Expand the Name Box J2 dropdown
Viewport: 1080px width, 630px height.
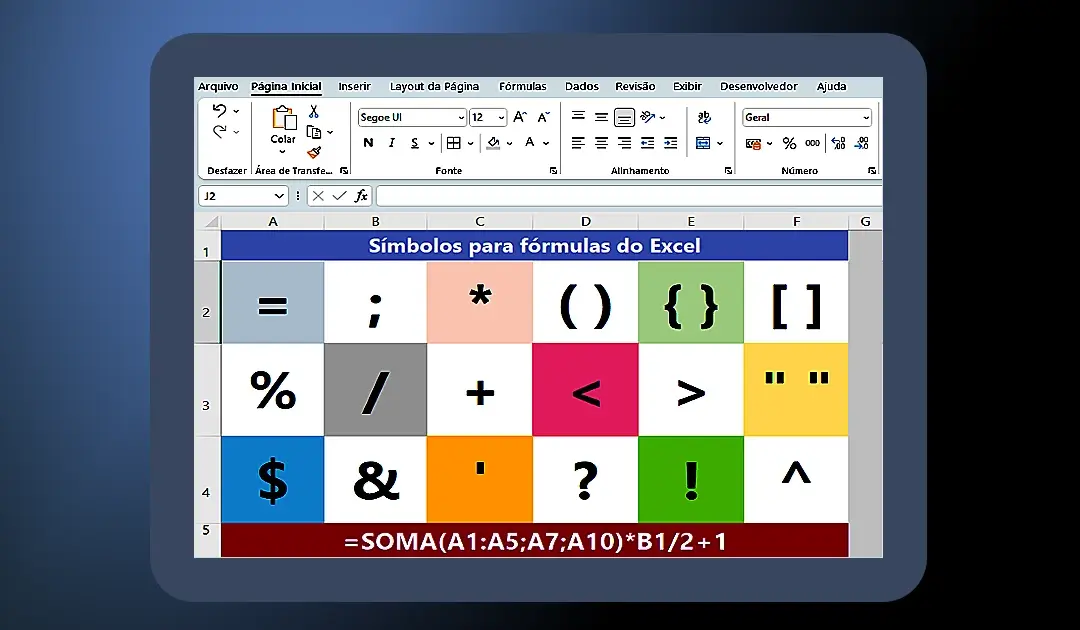pyautogui.click(x=279, y=196)
